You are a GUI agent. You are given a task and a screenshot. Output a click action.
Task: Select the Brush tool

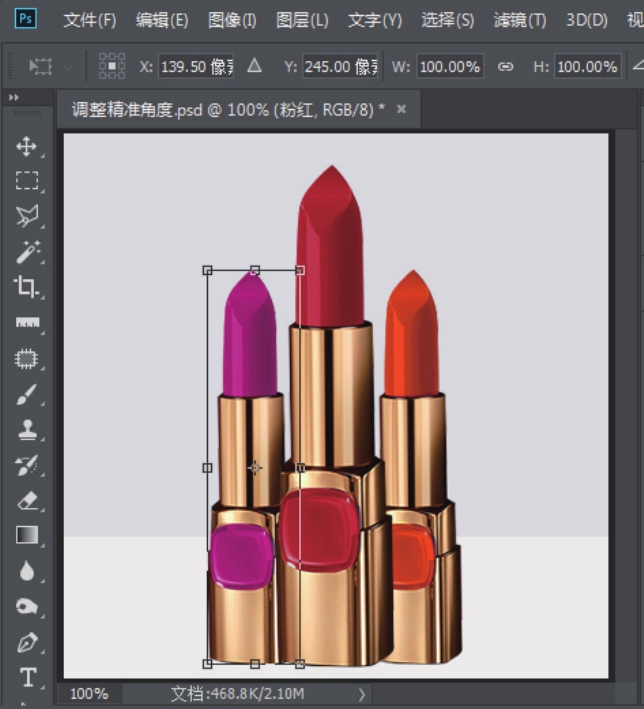[x=26, y=395]
